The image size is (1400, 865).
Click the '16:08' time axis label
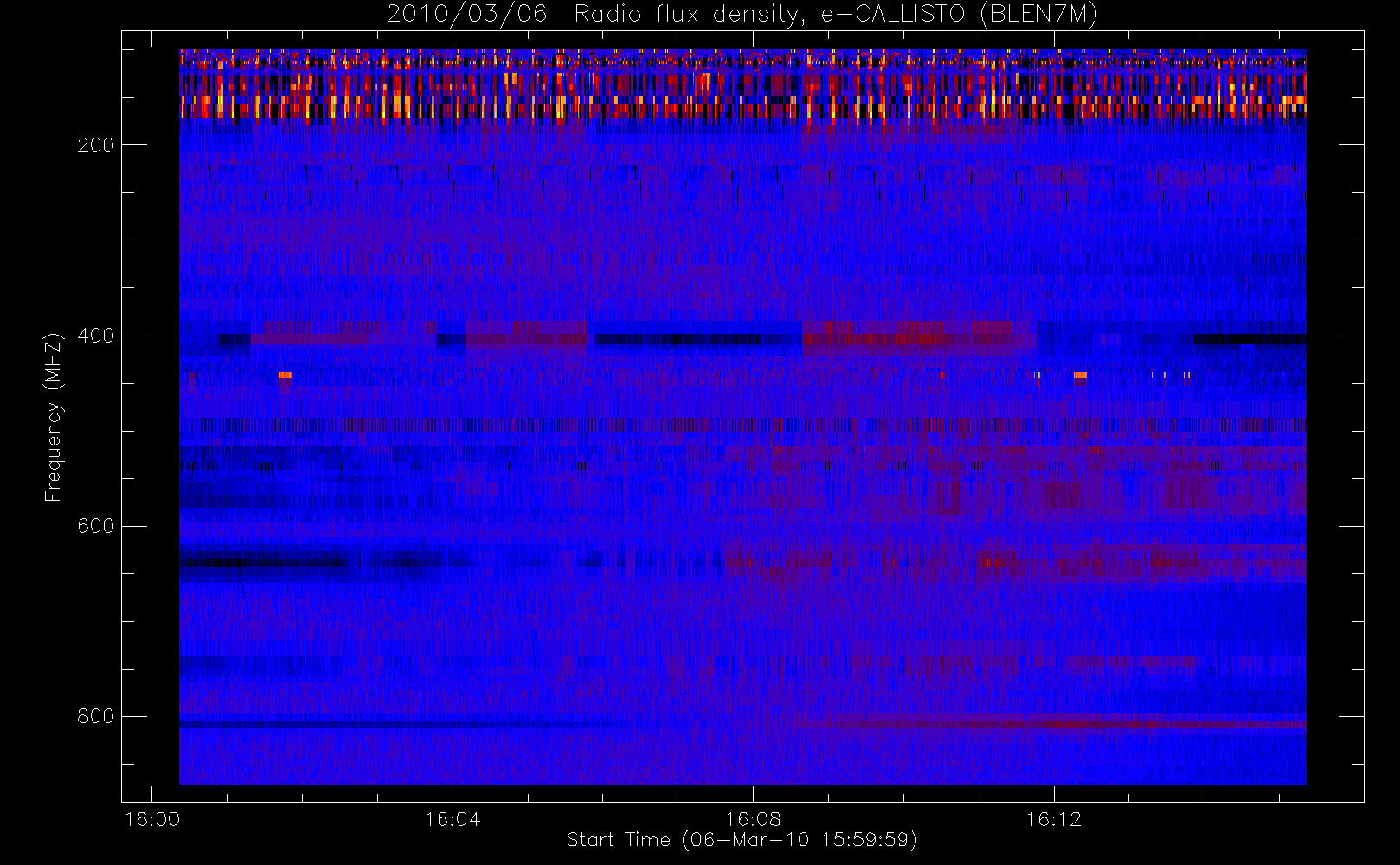[x=753, y=819]
